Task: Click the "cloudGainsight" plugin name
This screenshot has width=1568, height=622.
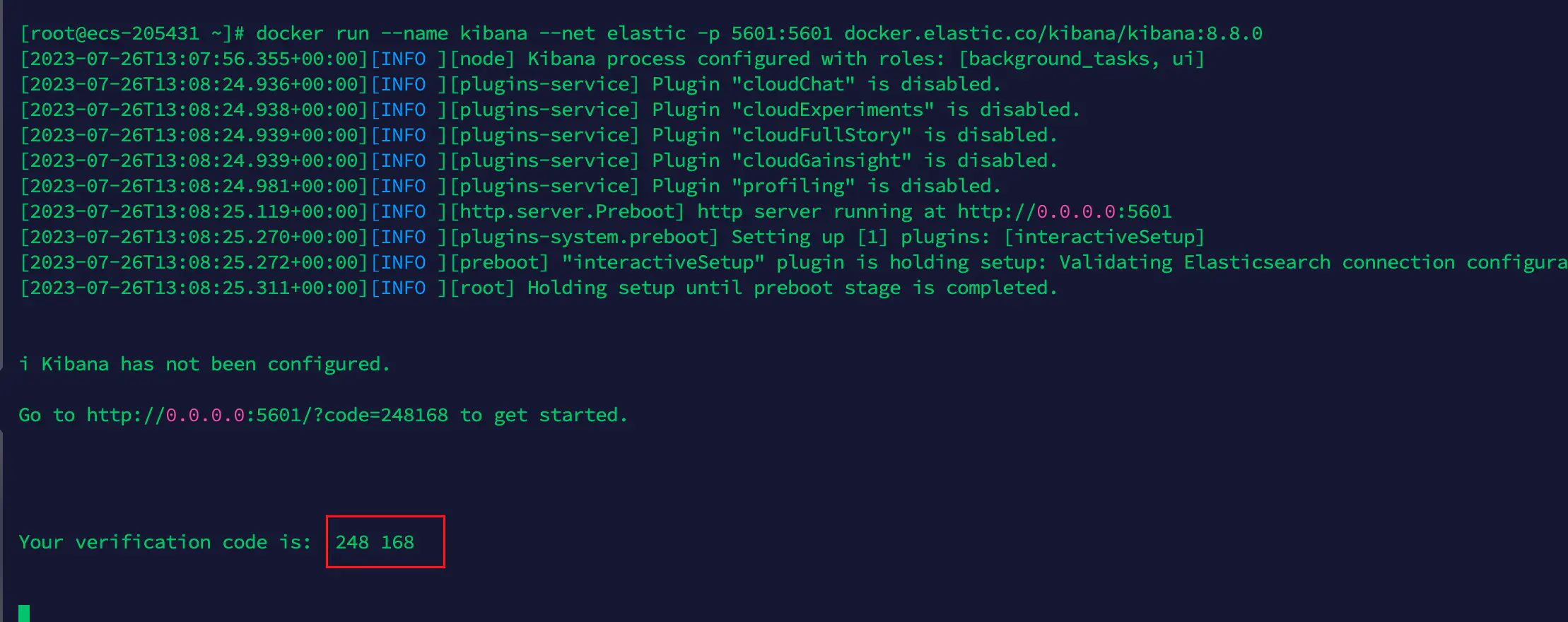Action: [x=821, y=160]
